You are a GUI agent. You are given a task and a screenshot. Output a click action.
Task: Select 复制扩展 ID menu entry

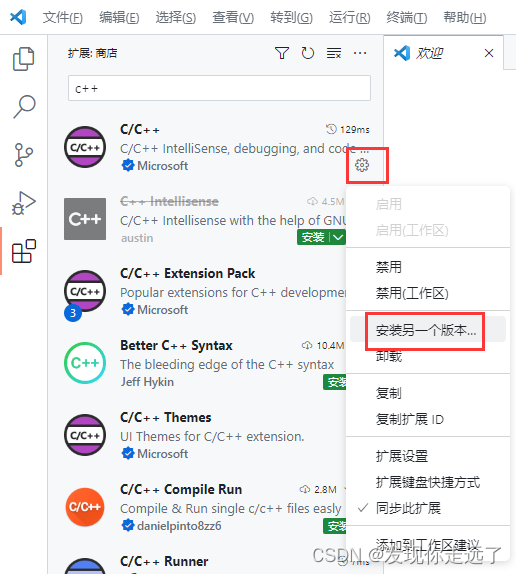click(428, 419)
